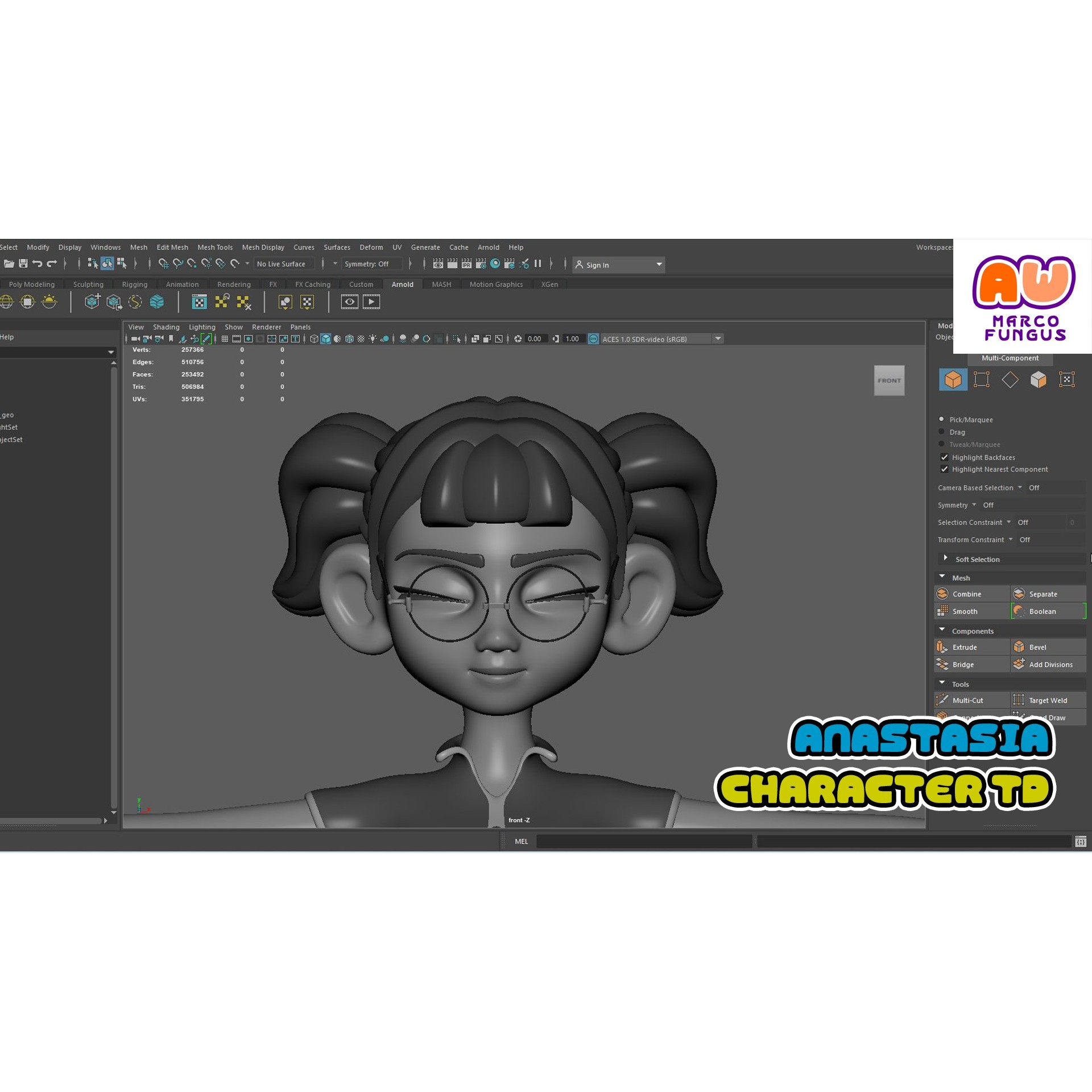Select Edge selection diamond icon
The width and height of the screenshot is (1092, 1092).
1010,379
